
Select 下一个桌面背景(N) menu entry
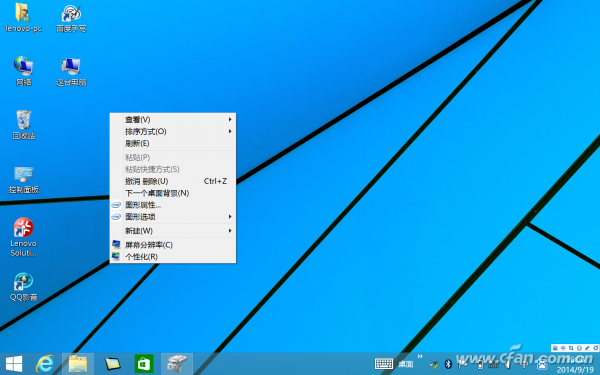click(x=173, y=193)
